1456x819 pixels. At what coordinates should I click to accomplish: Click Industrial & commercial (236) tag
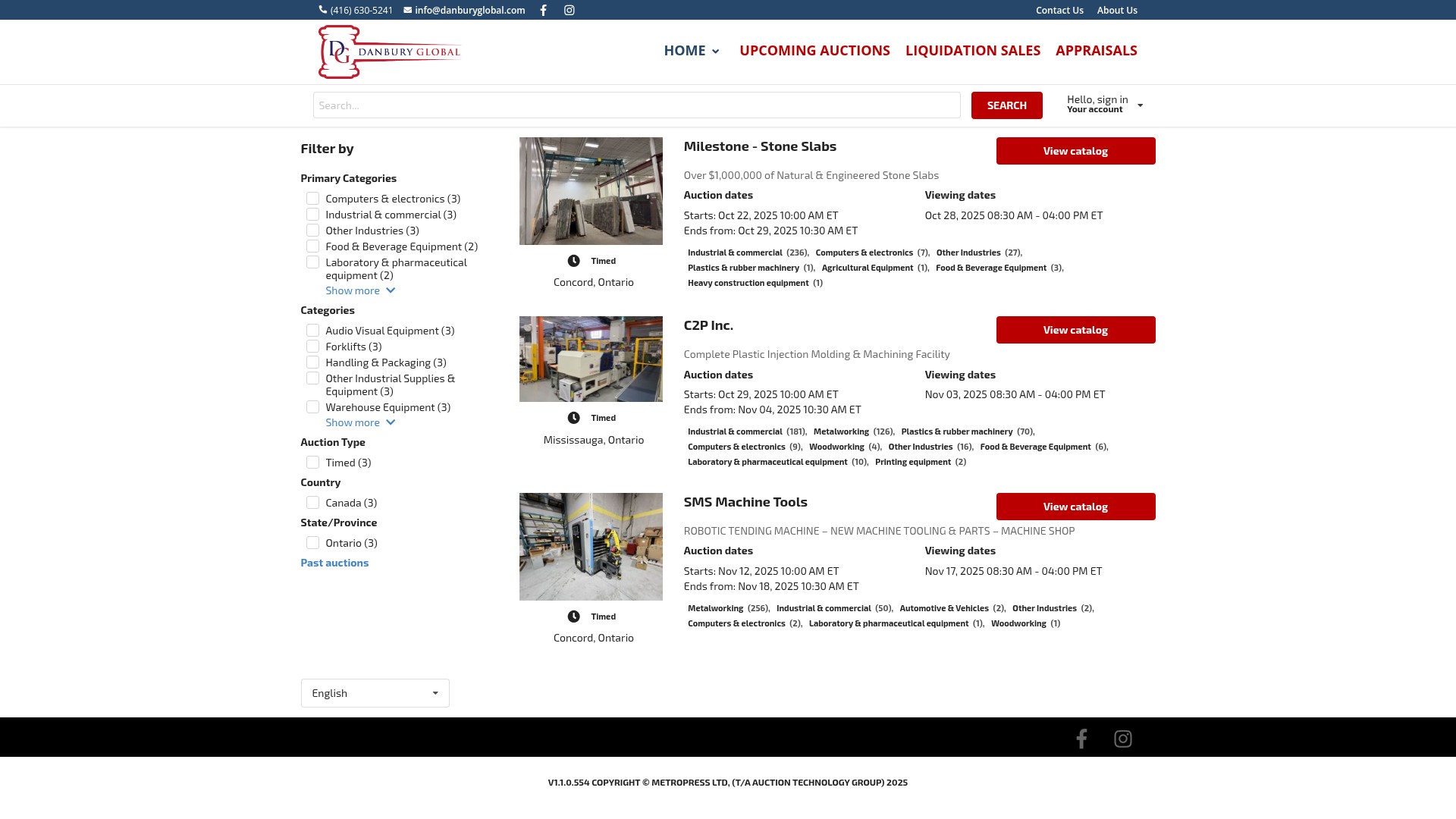(748, 253)
